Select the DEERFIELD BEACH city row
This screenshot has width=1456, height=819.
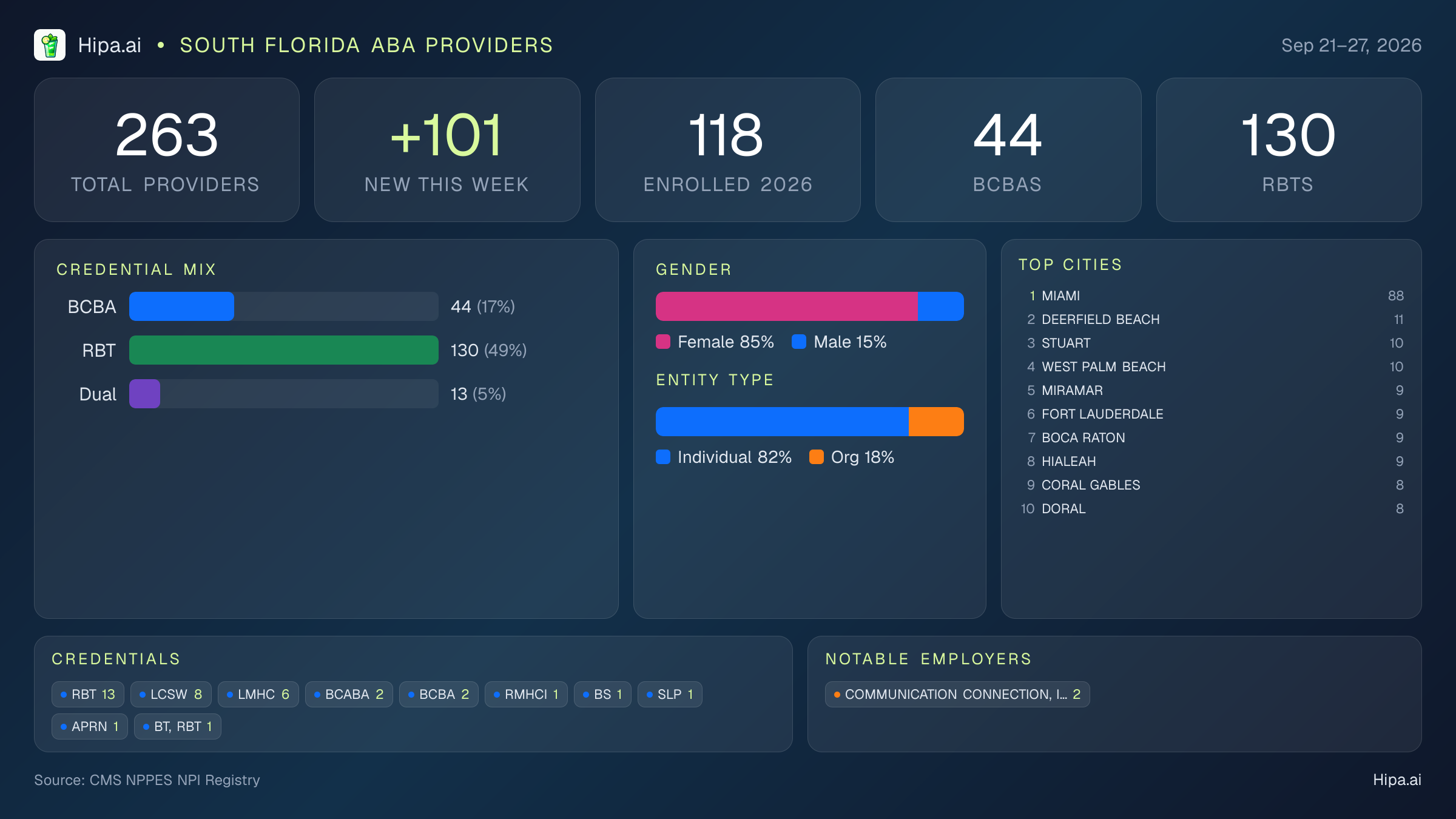click(x=1212, y=319)
